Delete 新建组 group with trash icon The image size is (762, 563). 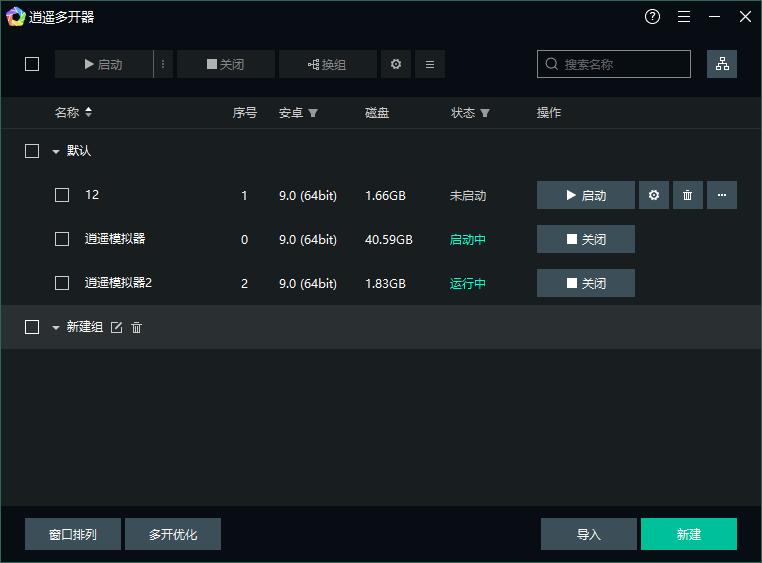pos(137,327)
